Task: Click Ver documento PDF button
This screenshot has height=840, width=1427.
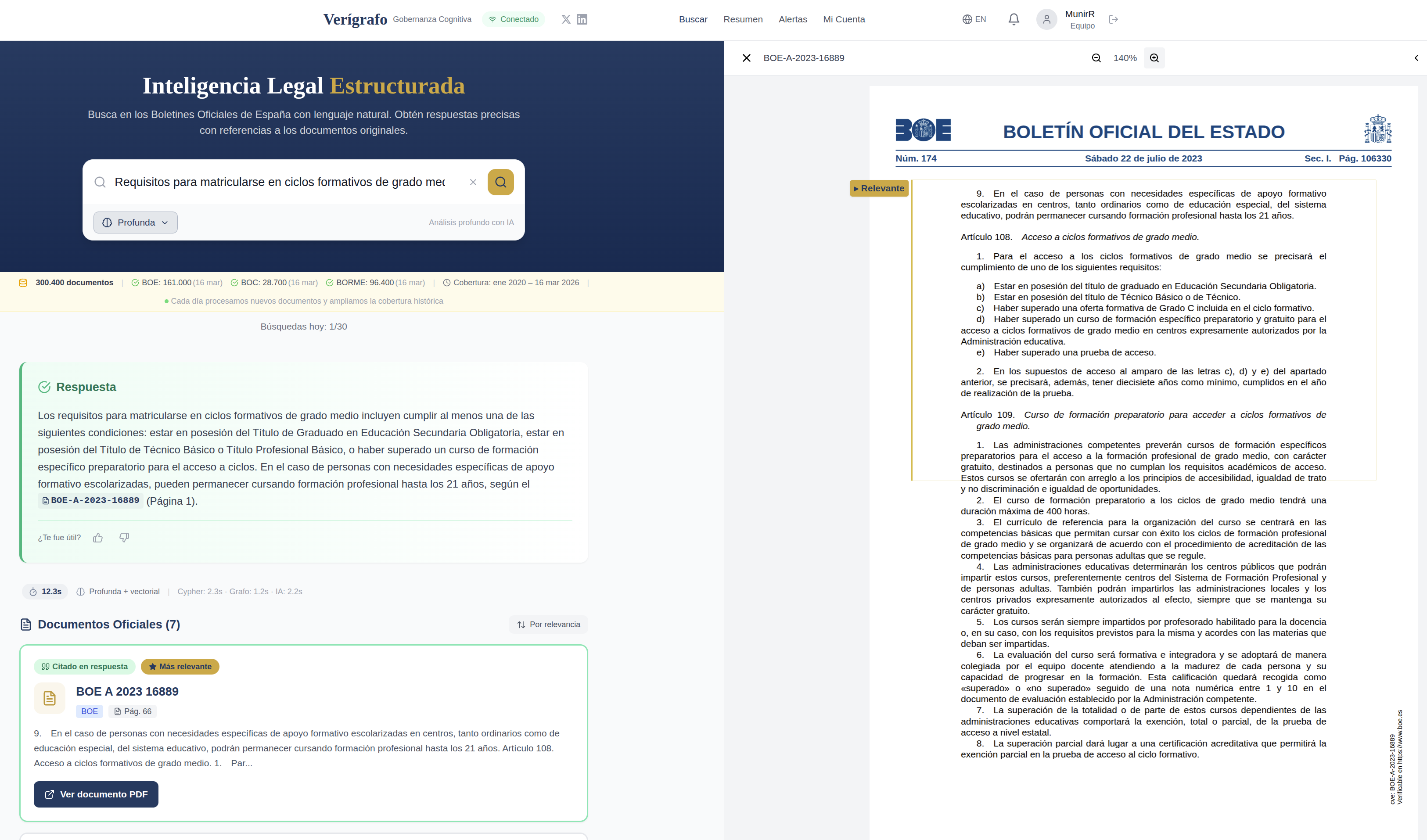Action: click(95, 794)
